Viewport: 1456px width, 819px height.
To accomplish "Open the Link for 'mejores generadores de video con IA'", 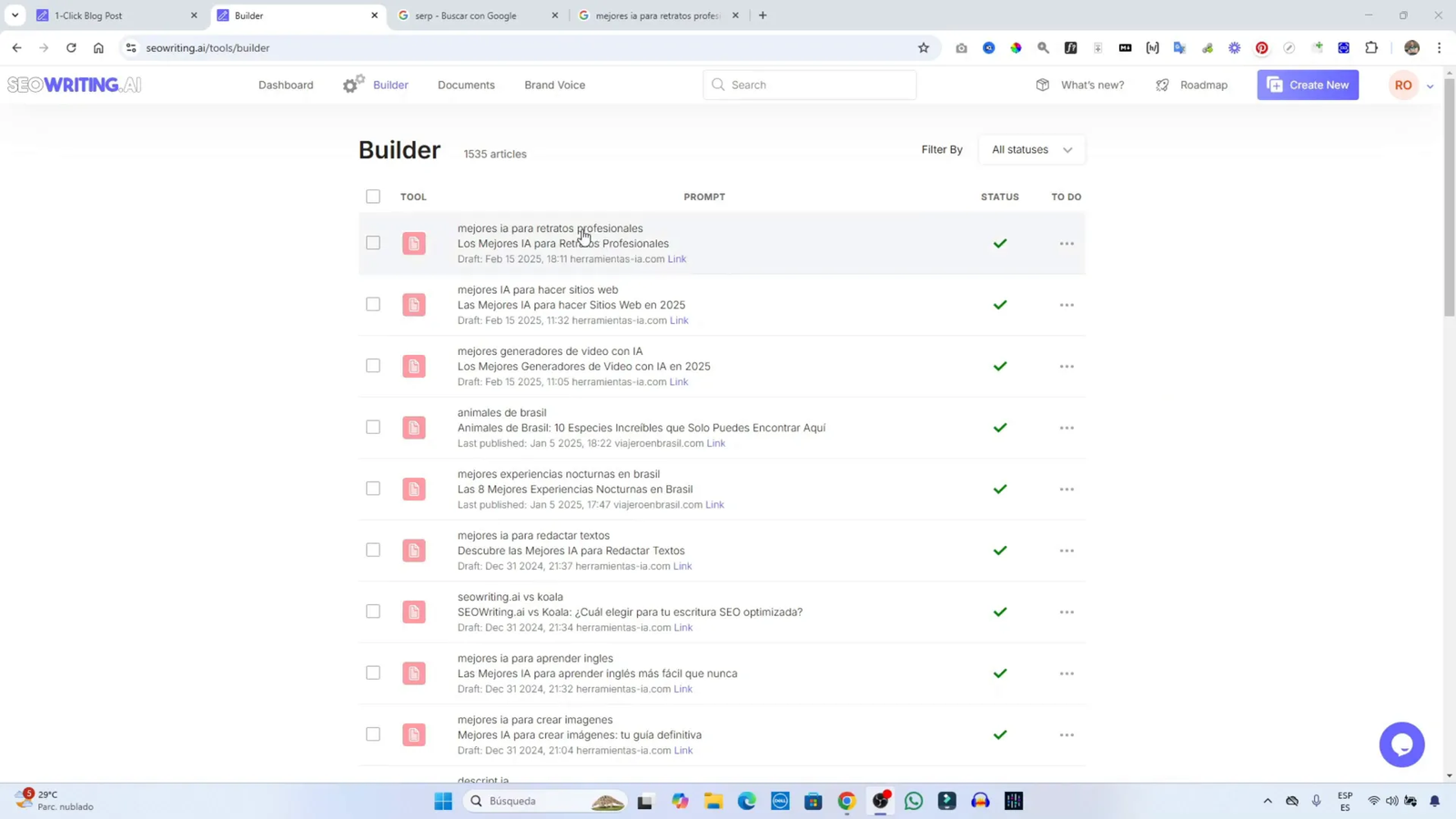I will tap(679, 382).
